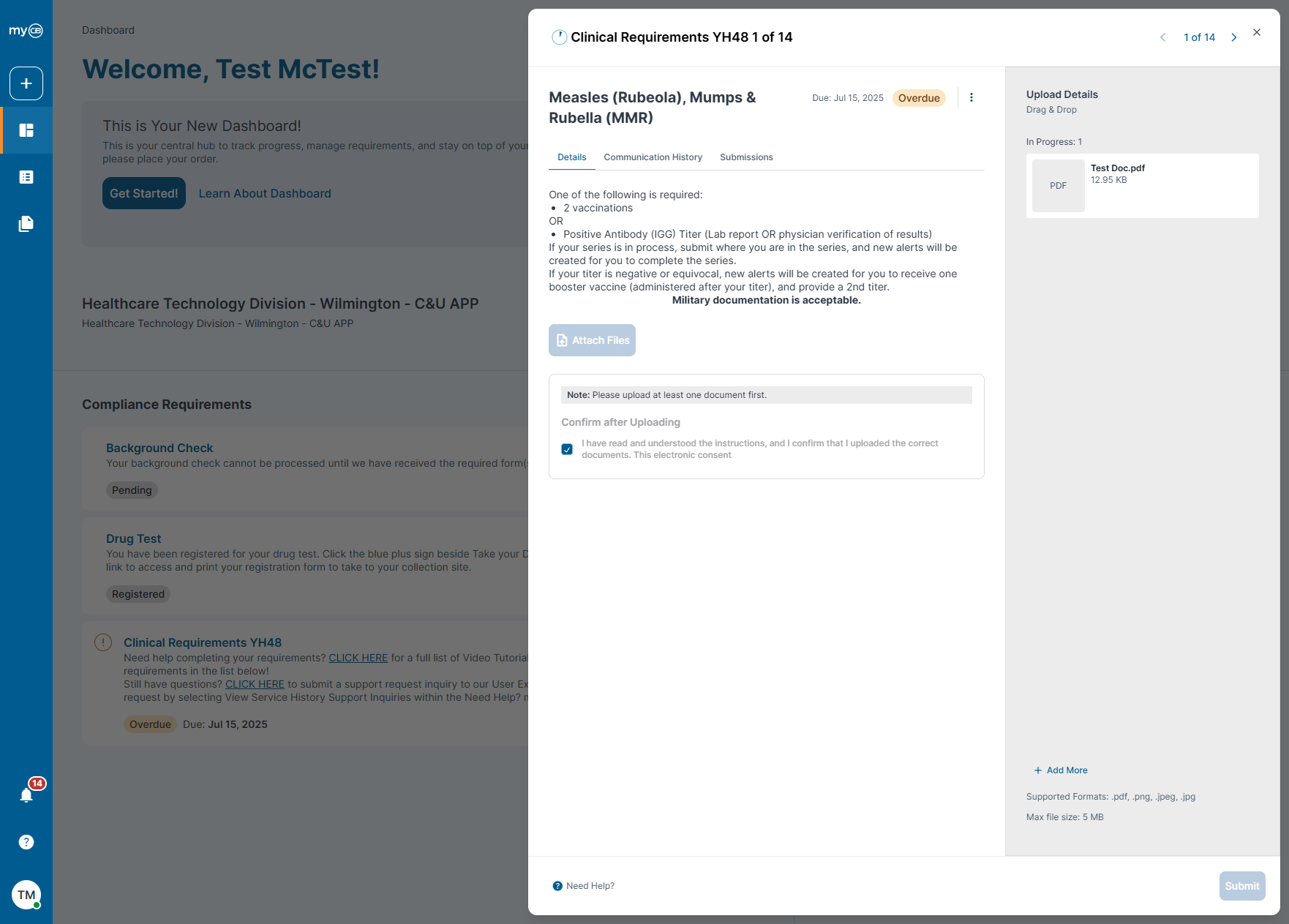Screen dimensions: 1289x924
Task: Click the Upload Details heading
Action: pyautogui.click(x=1062, y=94)
